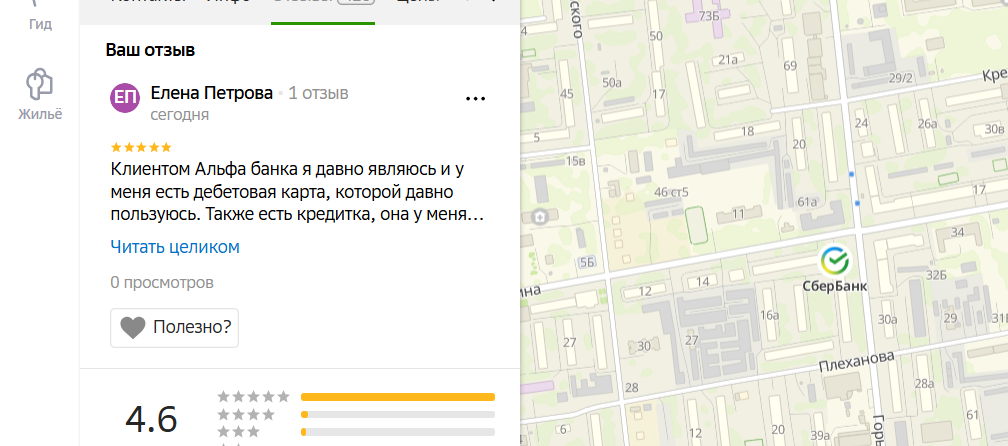This screenshot has height=446, width=1008.
Task: Select the СберБанк marker on map
Action: click(834, 261)
